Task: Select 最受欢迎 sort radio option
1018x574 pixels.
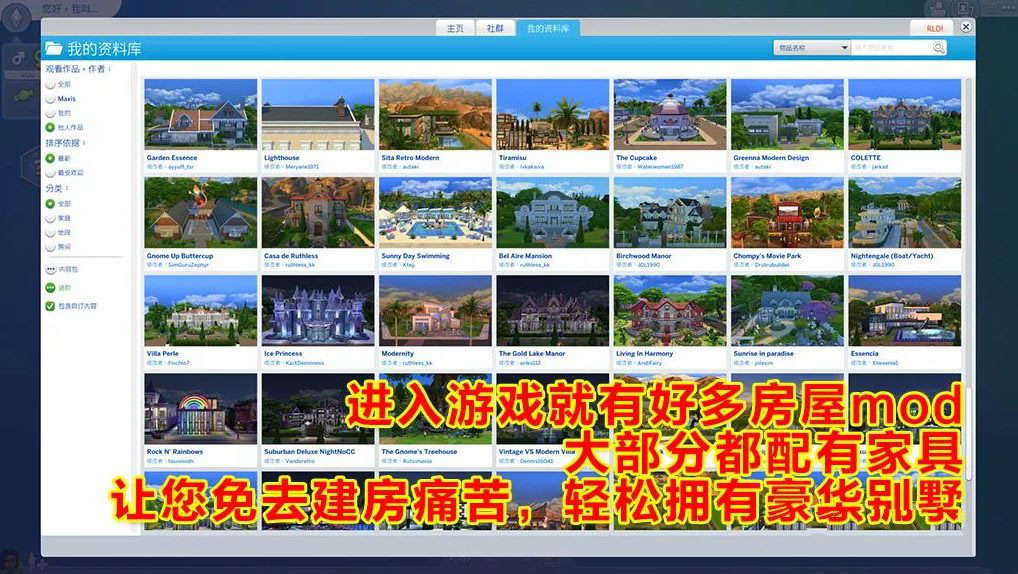Action: tap(50, 173)
